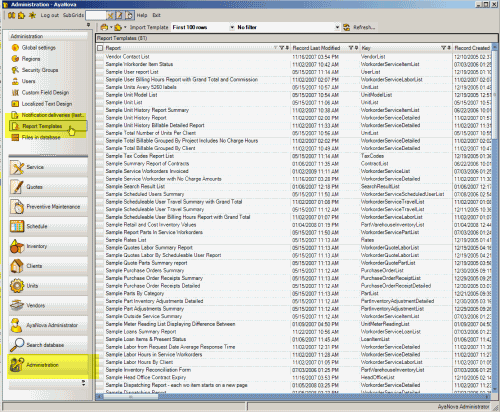This screenshot has width=500, height=412.
Task: Toggle the header checkbox beside Report column
Action: [100, 48]
